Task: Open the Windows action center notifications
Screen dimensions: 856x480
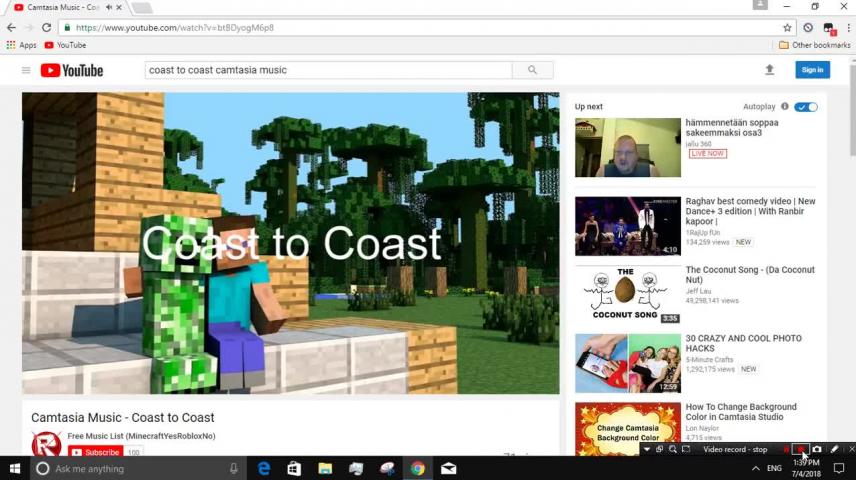Action: coord(839,469)
